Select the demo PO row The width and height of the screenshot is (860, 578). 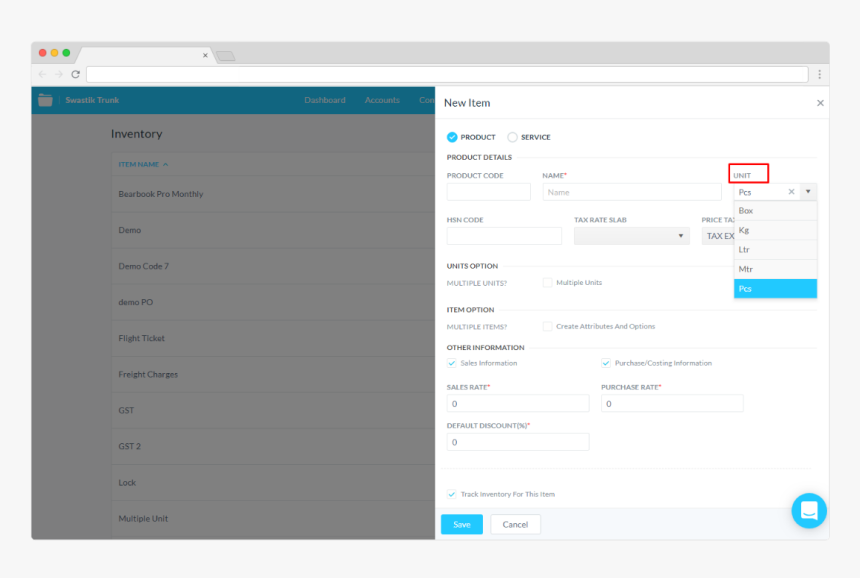(273, 302)
